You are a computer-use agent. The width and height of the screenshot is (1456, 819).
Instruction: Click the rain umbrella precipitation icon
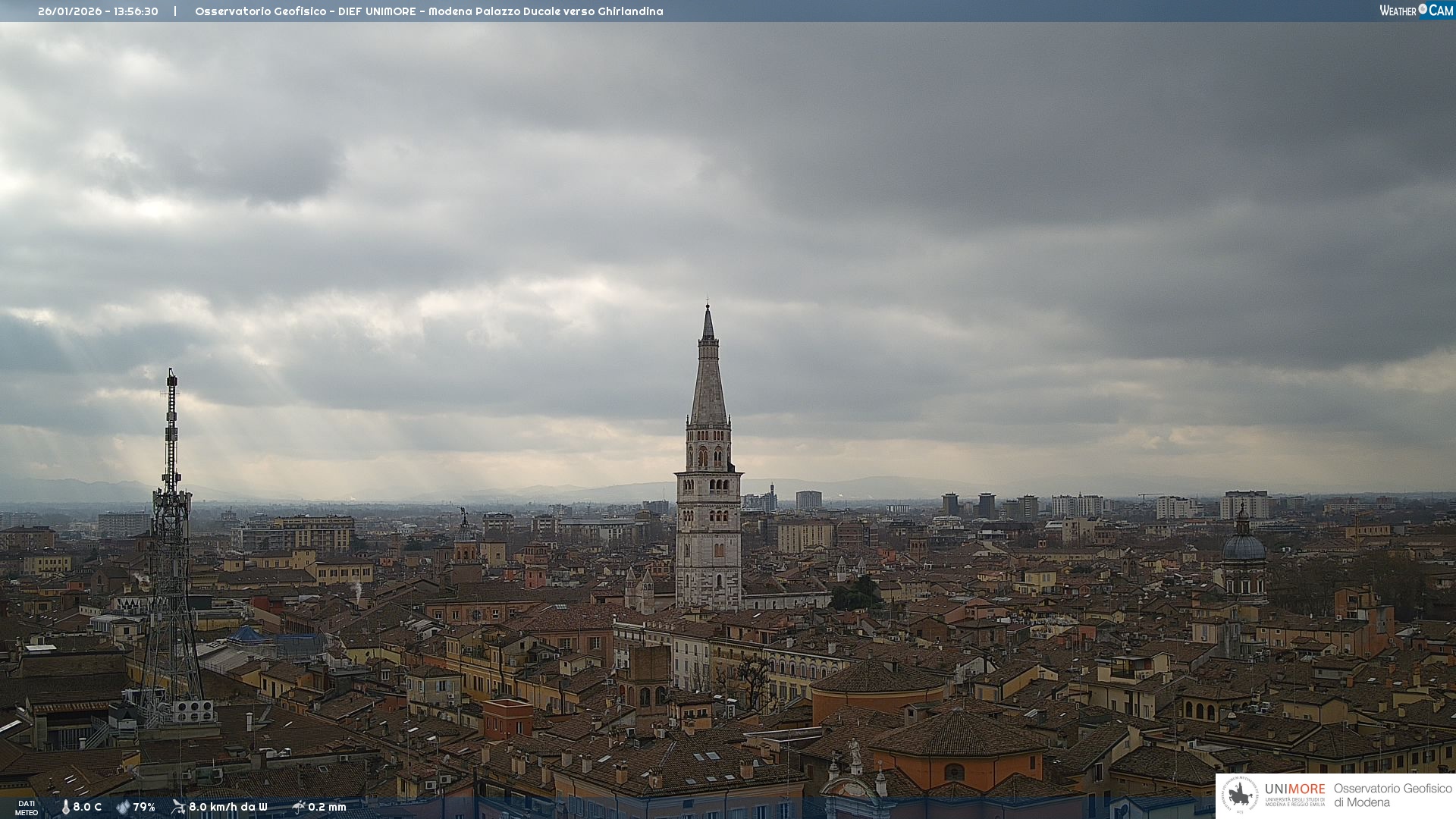tap(299, 807)
